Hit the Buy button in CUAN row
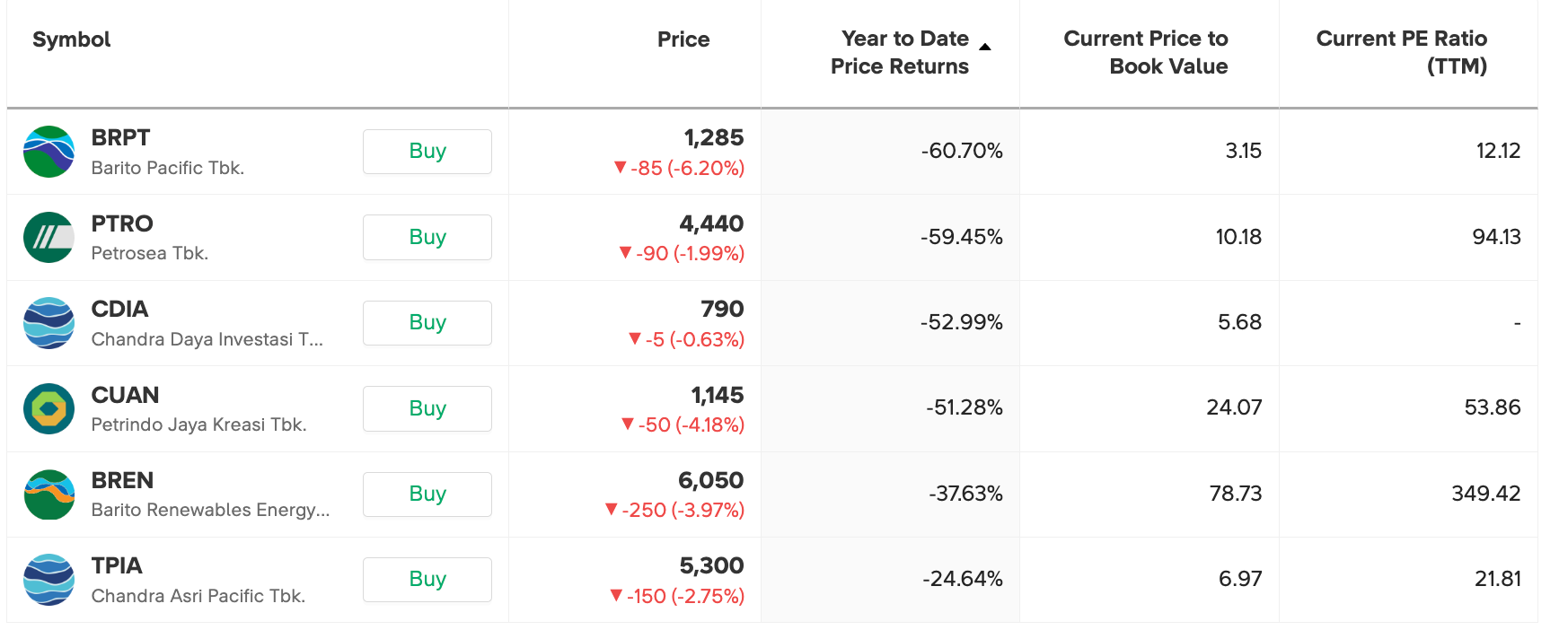Screen dimensions: 1568x630 427,408
